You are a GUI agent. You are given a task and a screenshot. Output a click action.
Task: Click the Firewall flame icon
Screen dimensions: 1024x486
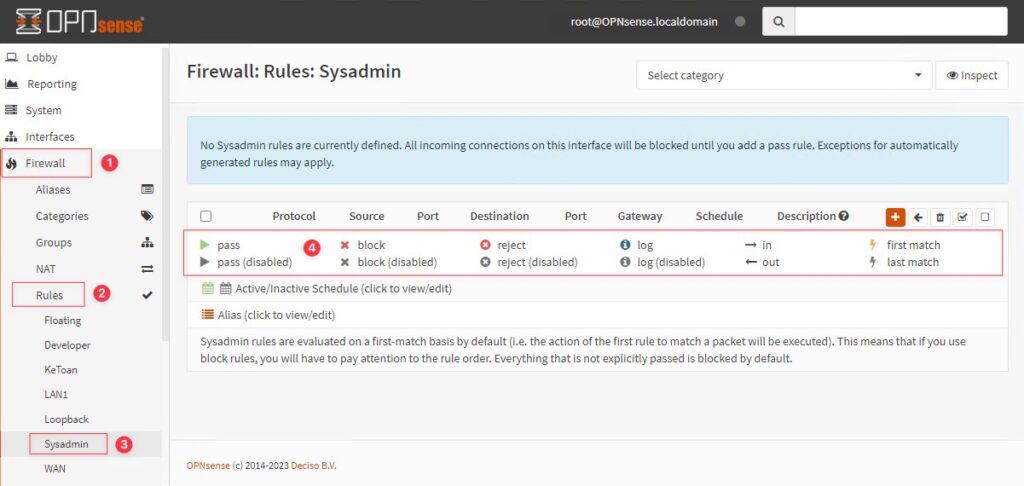(x=11, y=163)
